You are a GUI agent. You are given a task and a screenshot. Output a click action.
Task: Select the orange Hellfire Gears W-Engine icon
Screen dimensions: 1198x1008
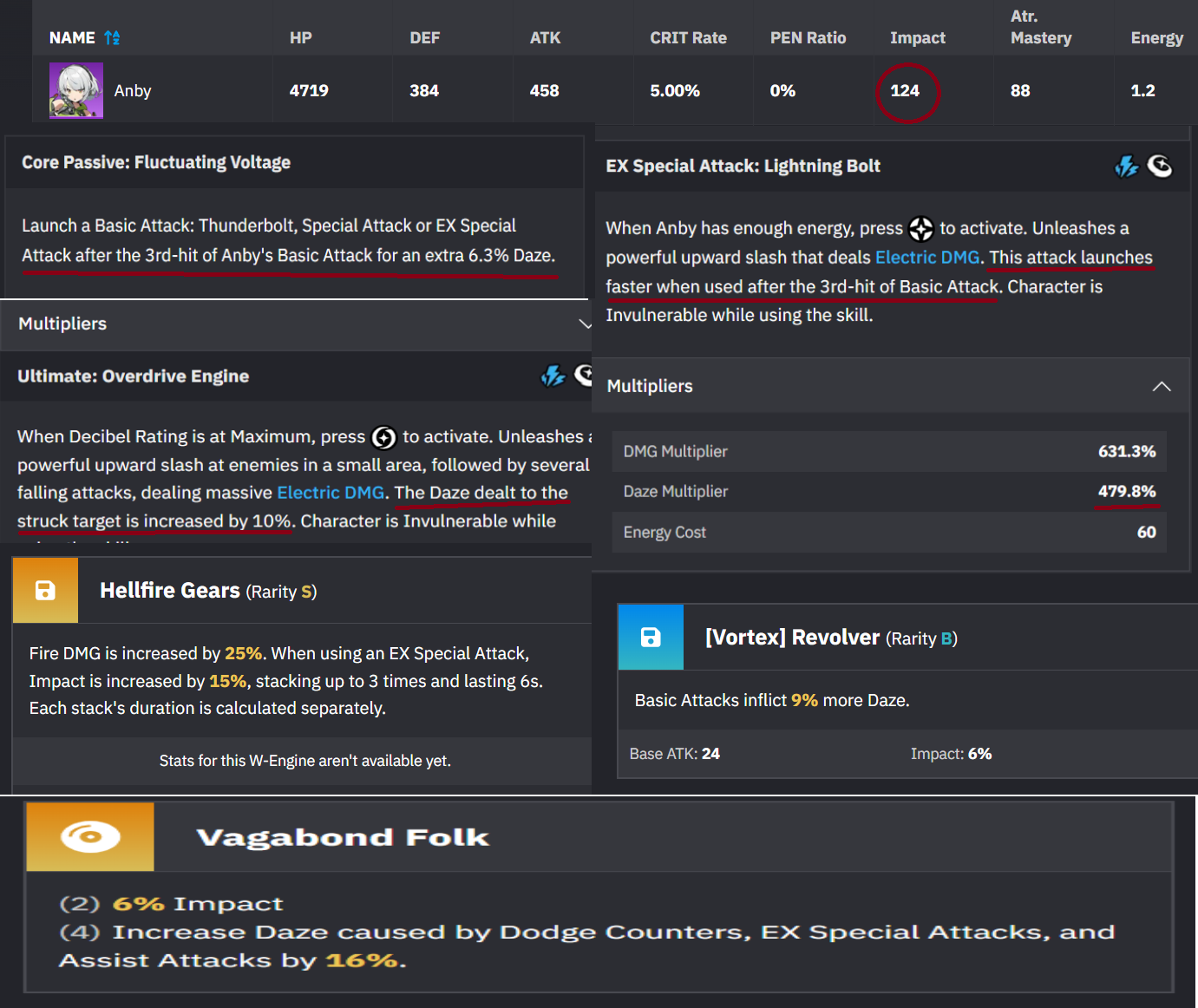coord(44,590)
